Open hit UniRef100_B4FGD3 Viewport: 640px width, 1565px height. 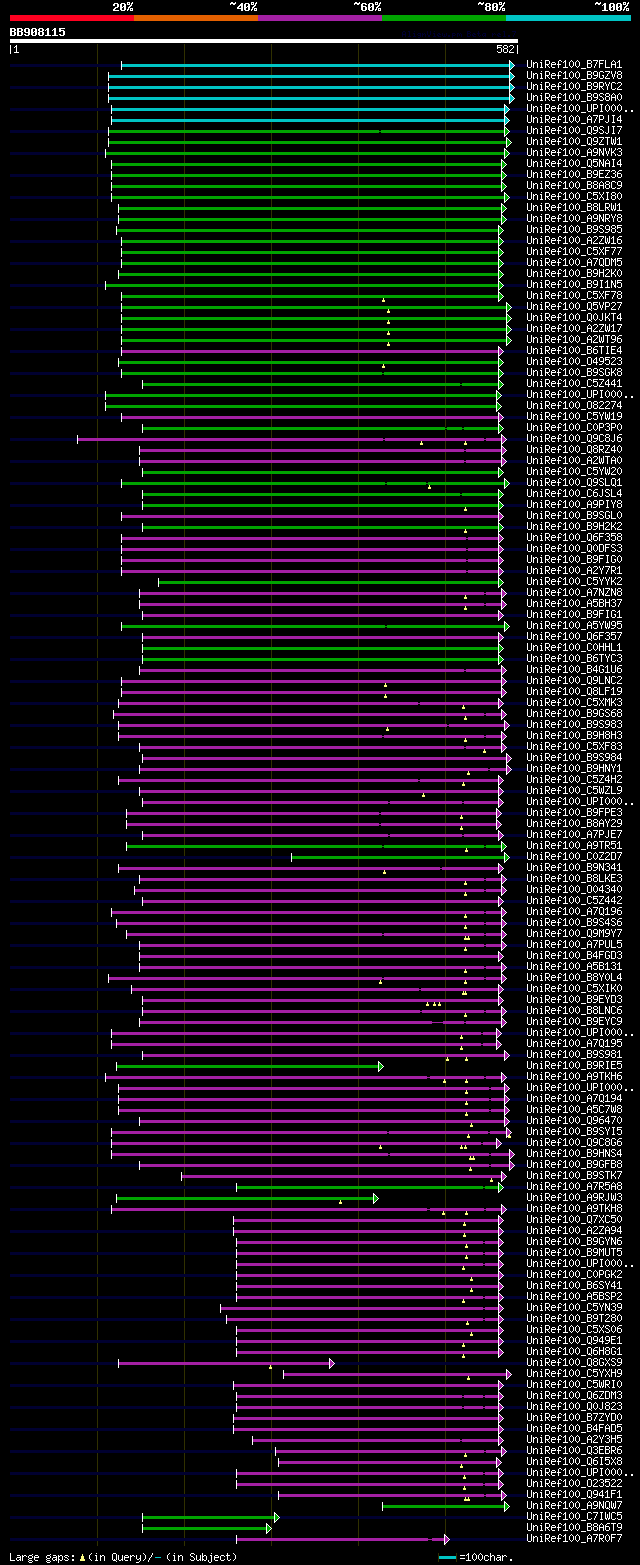[x=573, y=956]
